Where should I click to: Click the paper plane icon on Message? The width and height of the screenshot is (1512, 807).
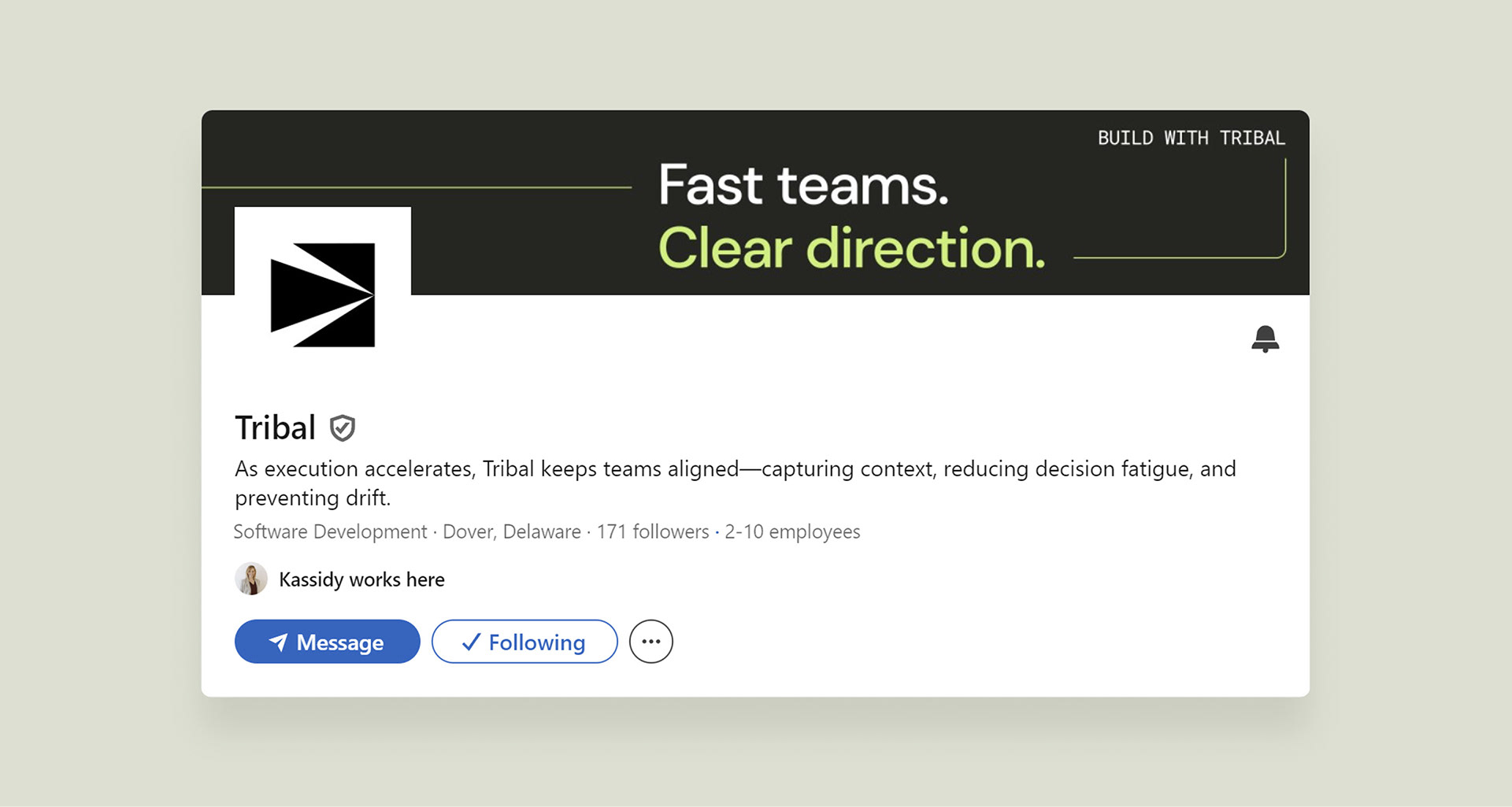278,642
